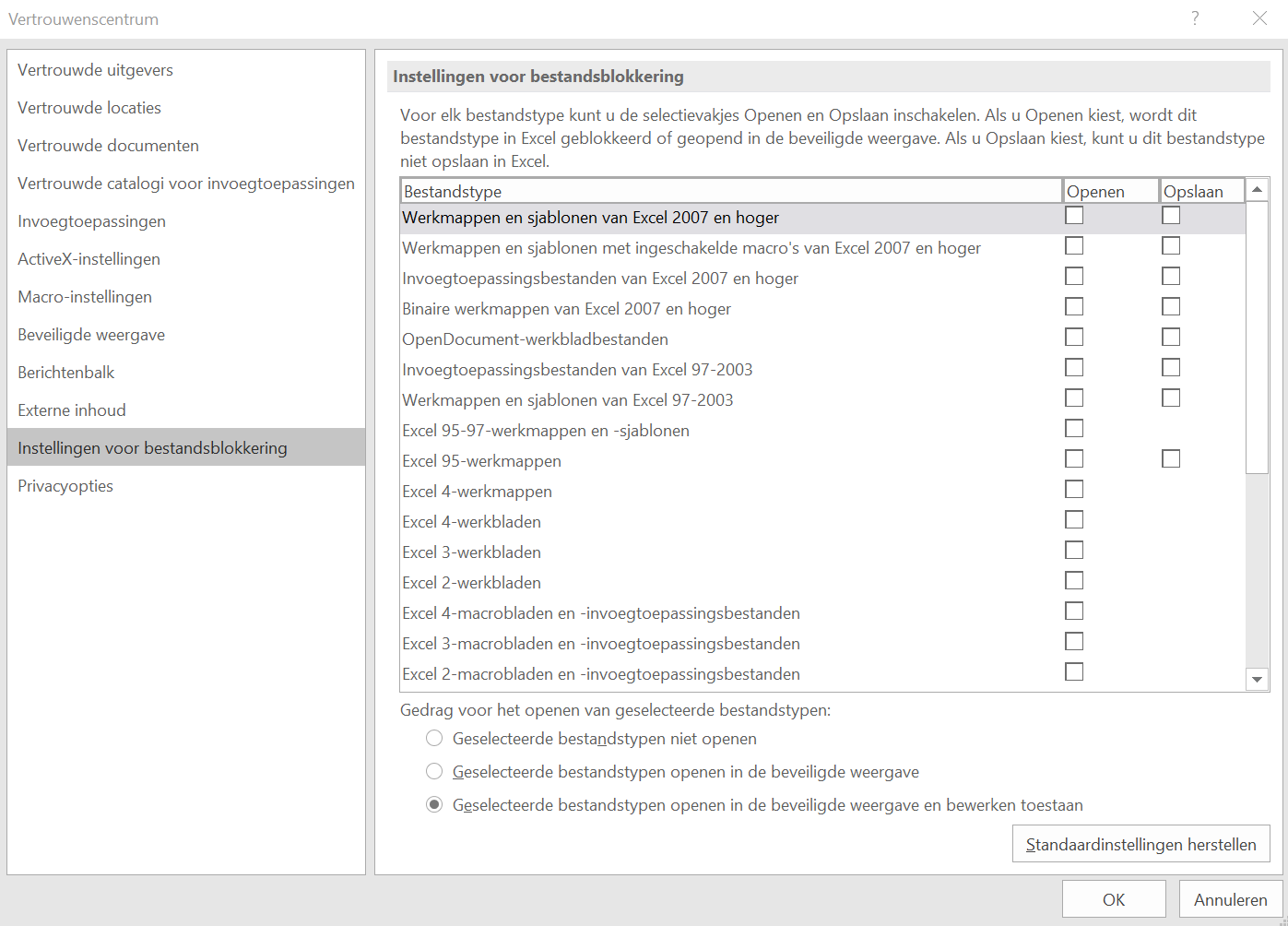The image size is (1288, 926).
Task: Click the help question mark icon
Action: click(x=1195, y=18)
